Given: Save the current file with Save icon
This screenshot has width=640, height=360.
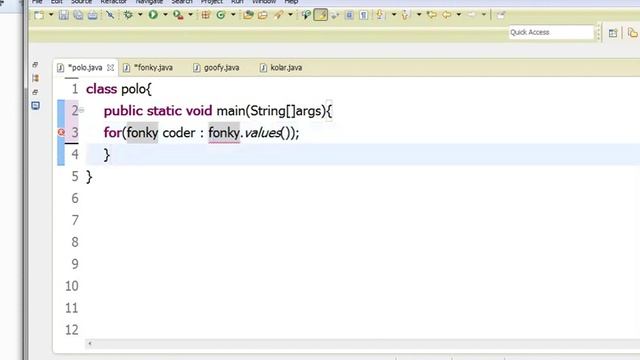Looking at the screenshot, I should coord(63,15).
